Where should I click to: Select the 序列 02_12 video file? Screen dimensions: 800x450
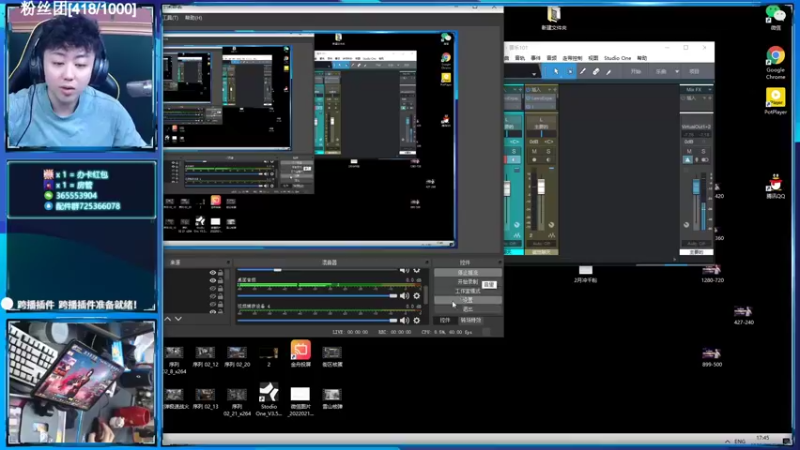pyautogui.click(x=206, y=357)
